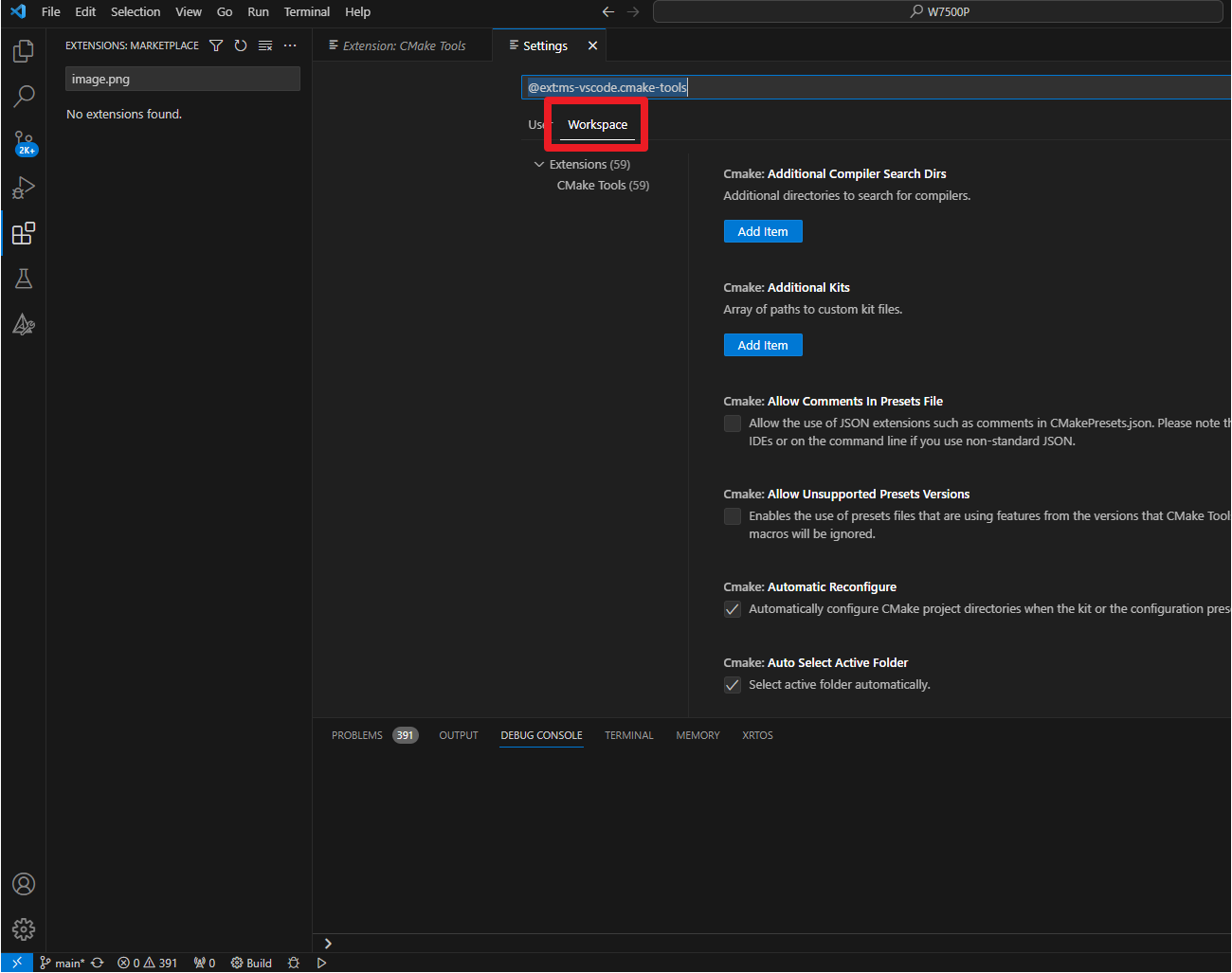Expand the chevron below the debug console
The width and height of the screenshot is (1232, 973).
328,943
